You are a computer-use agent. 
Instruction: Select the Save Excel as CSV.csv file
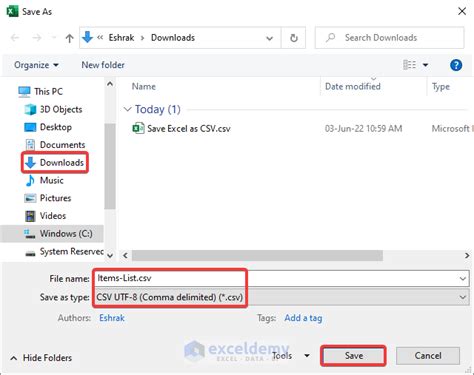point(182,128)
